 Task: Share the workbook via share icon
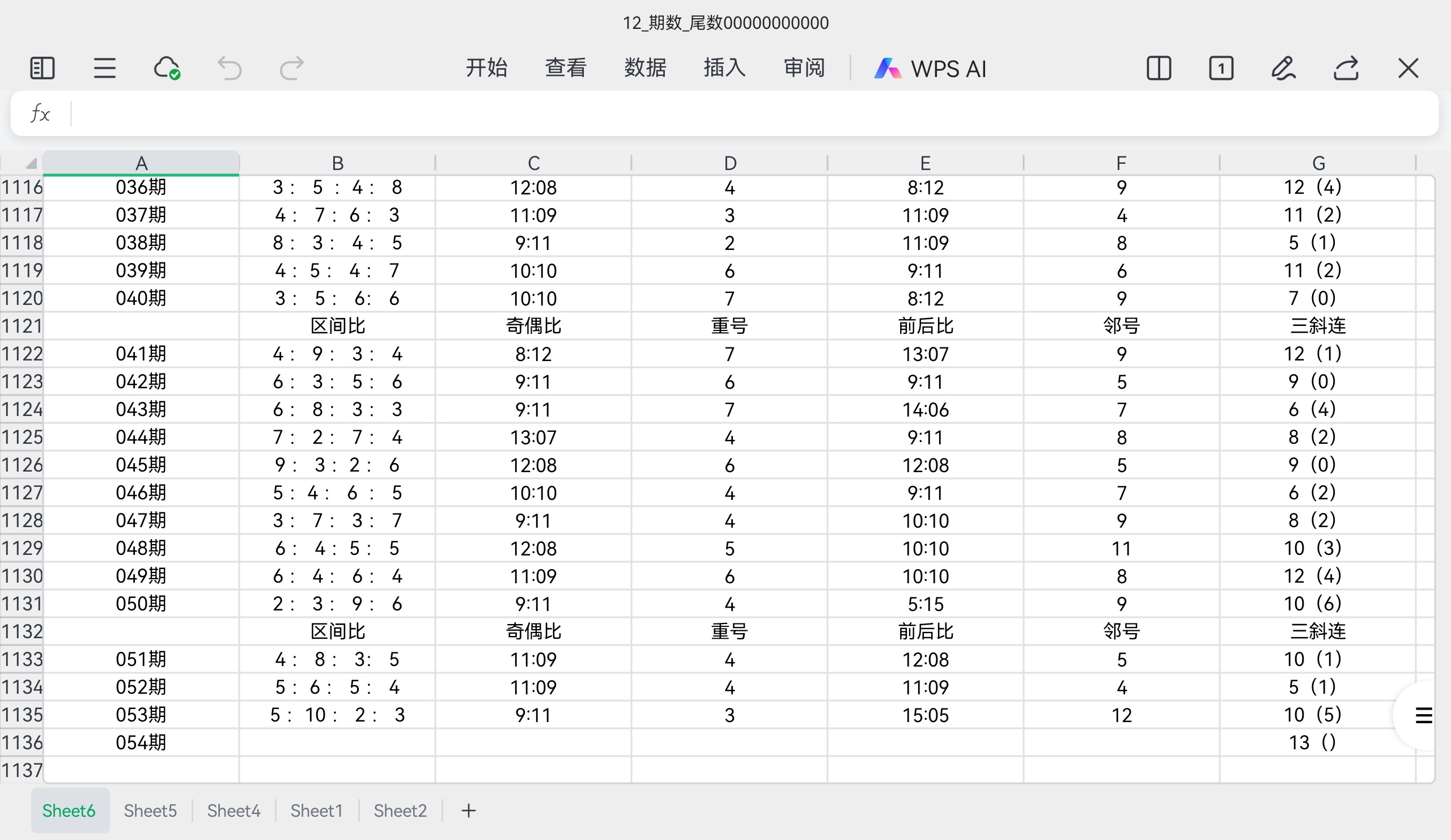(x=1346, y=68)
